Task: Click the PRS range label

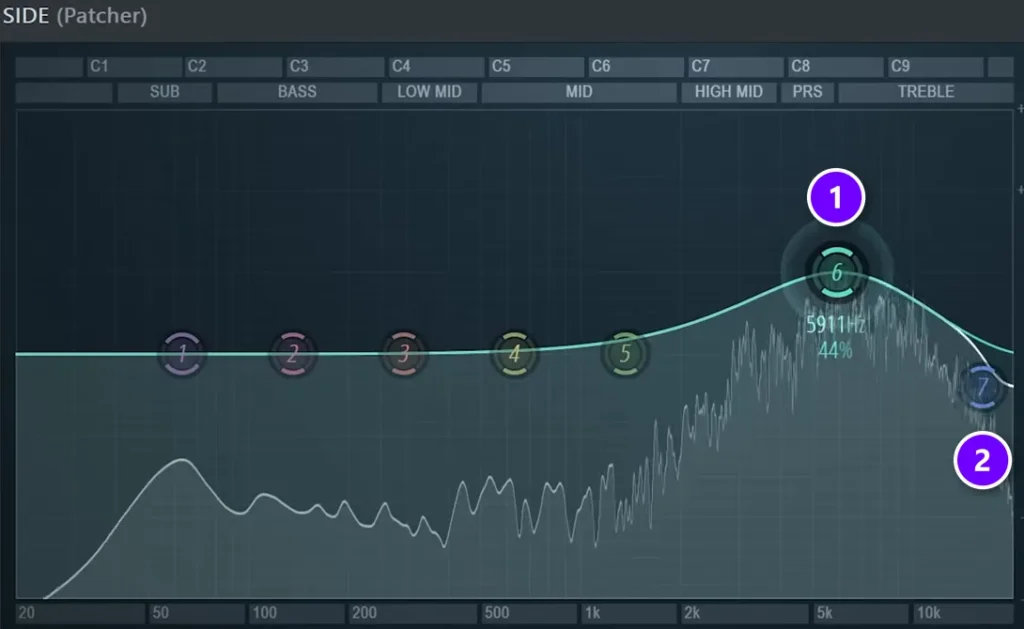Action: (808, 91)
